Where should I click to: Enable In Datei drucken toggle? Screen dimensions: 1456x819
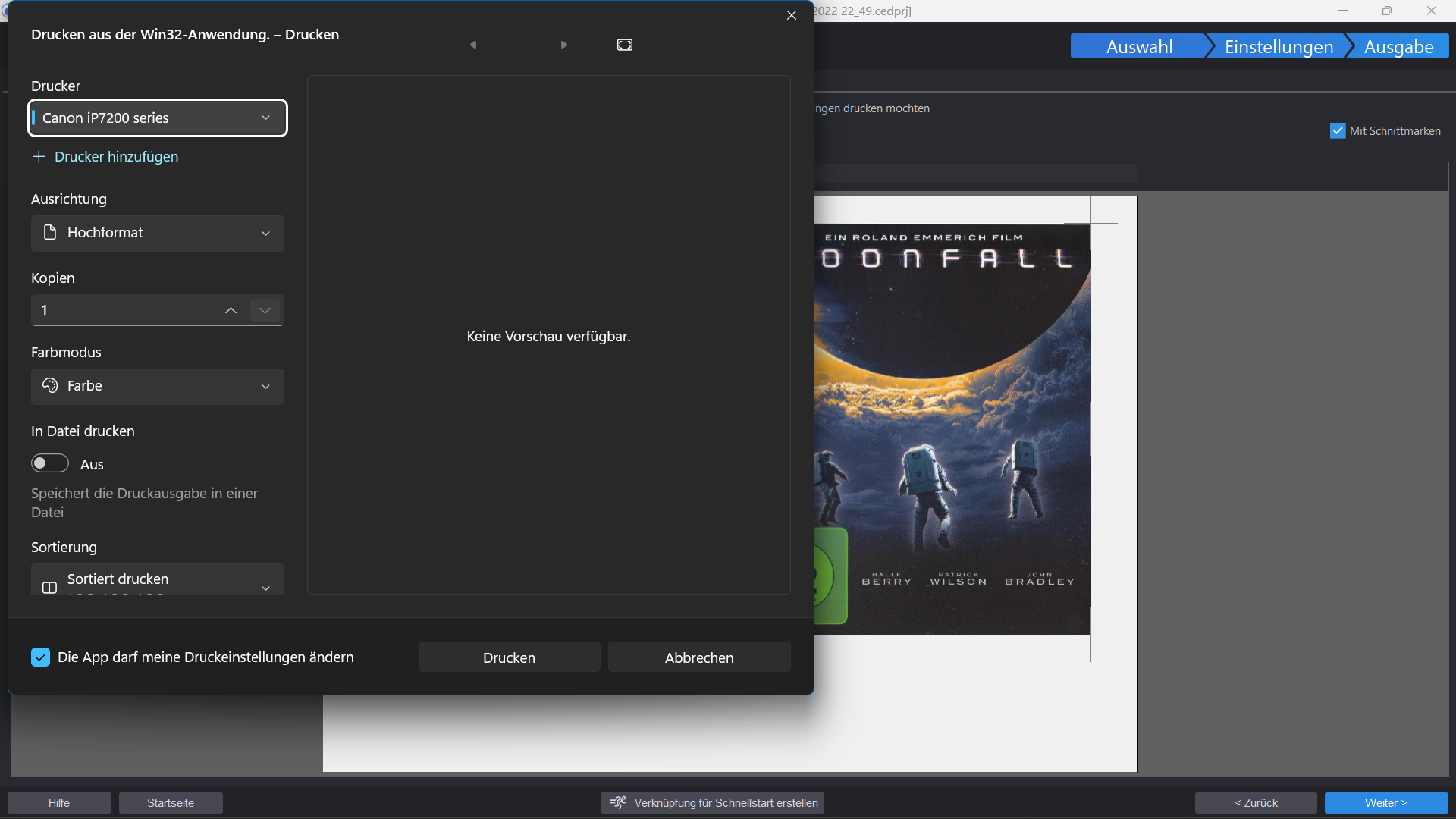pyautogui.click(x=49, y=463)
